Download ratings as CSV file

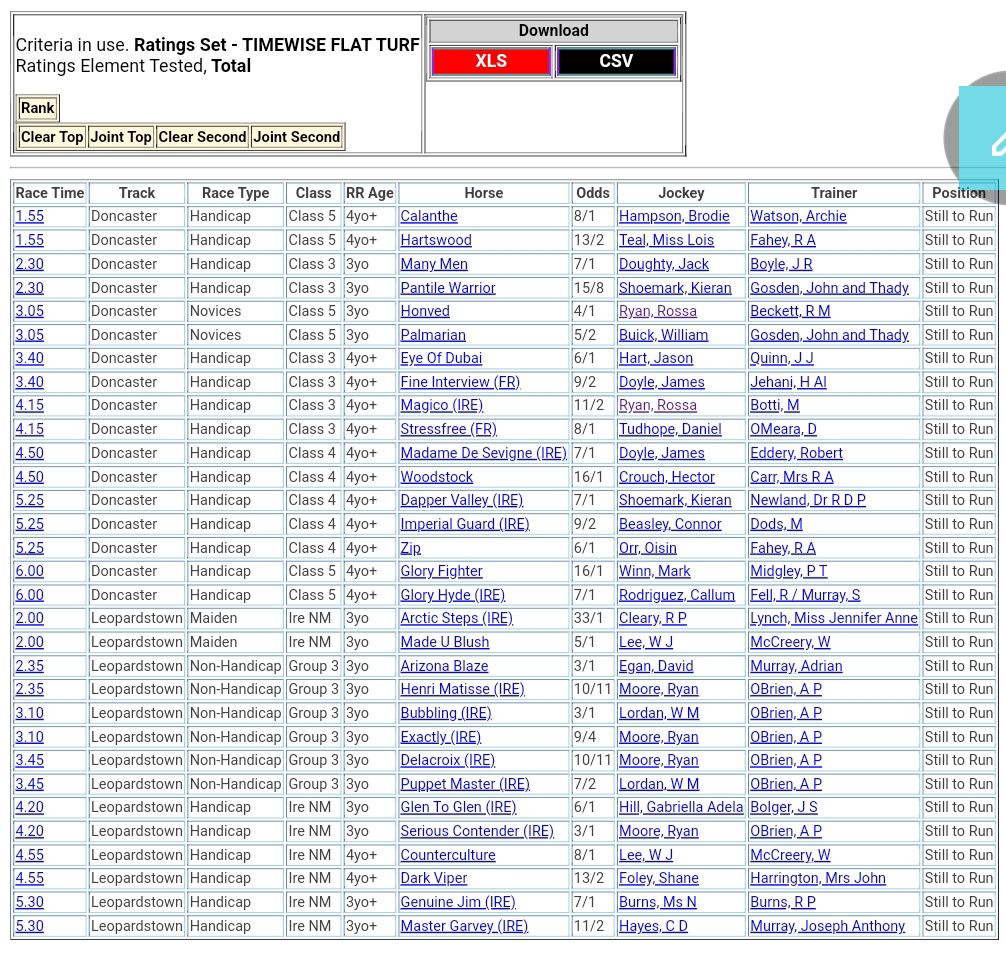(616, 61)
